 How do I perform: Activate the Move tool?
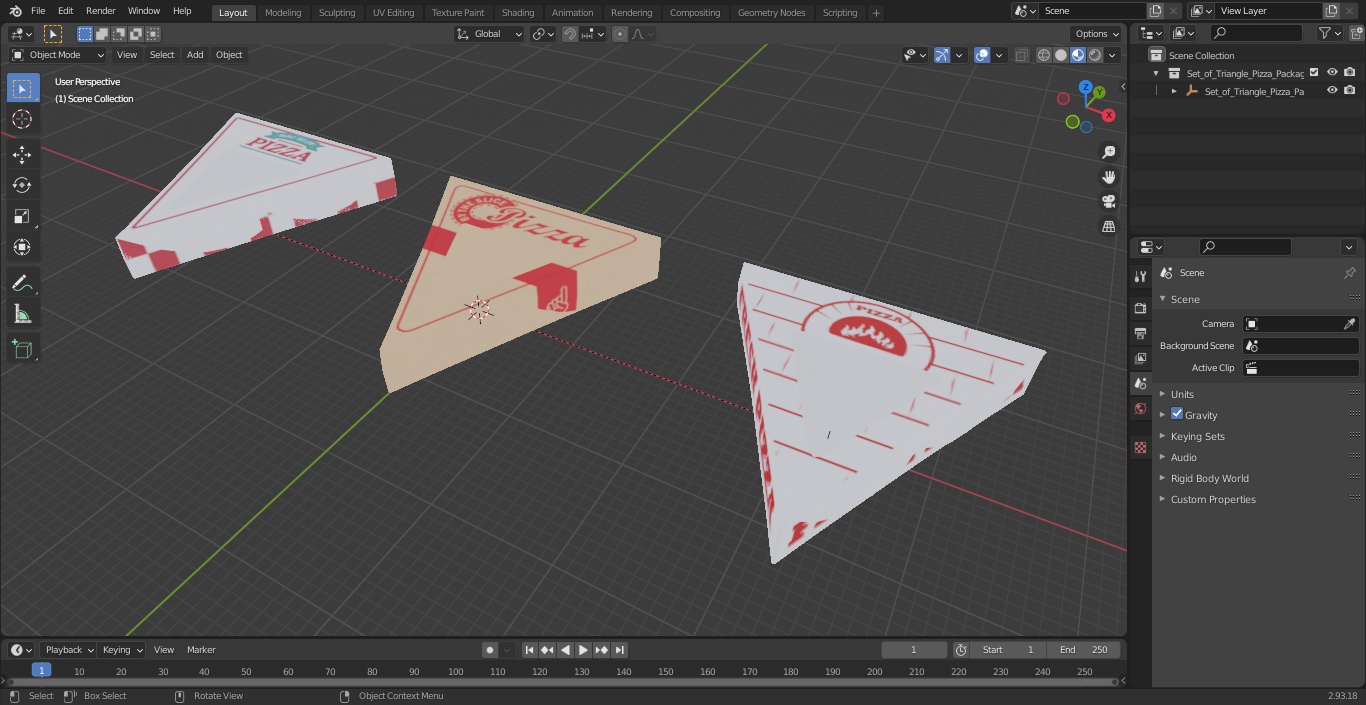point(22,154)
